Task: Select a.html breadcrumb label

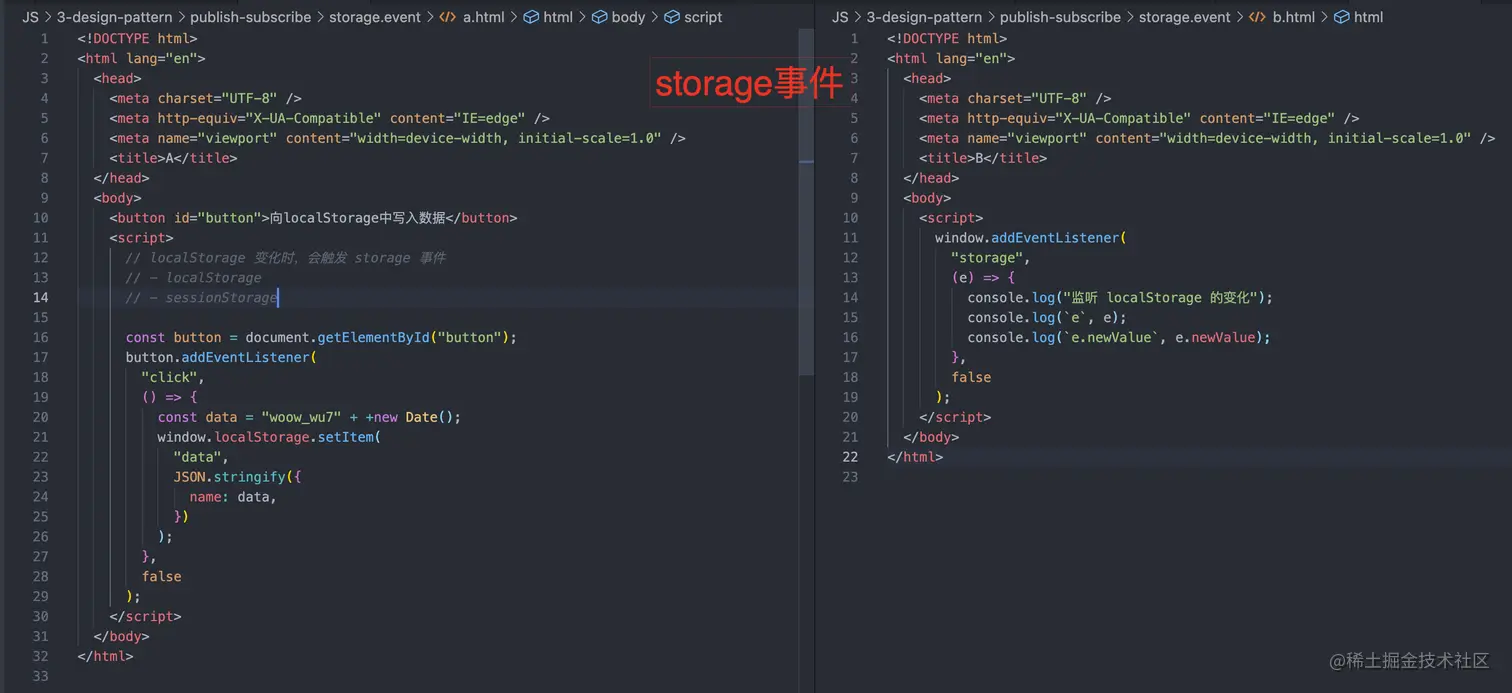Action: [484, 17]
